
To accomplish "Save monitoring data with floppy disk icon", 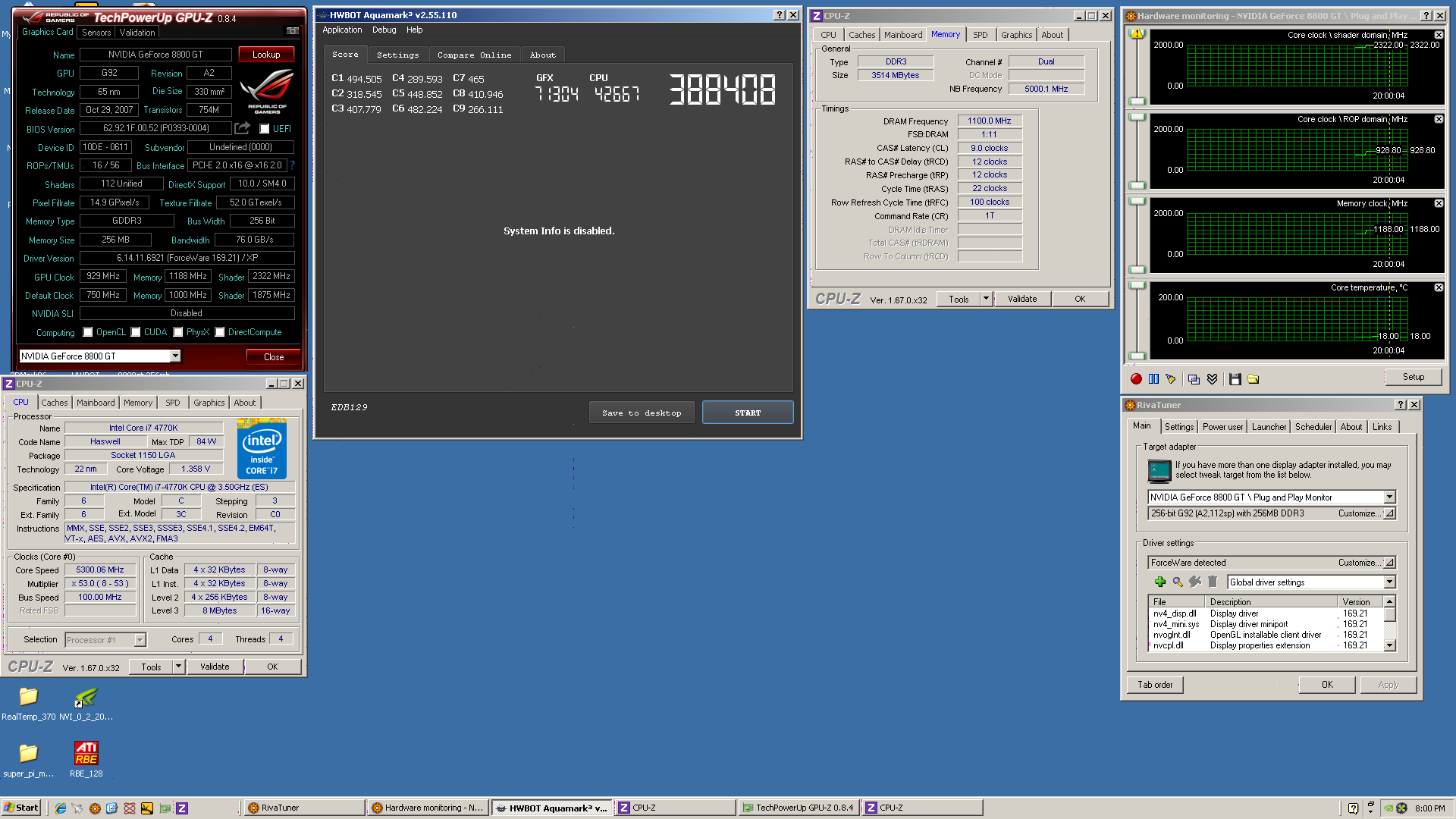I will click(x=1235, y=379).
